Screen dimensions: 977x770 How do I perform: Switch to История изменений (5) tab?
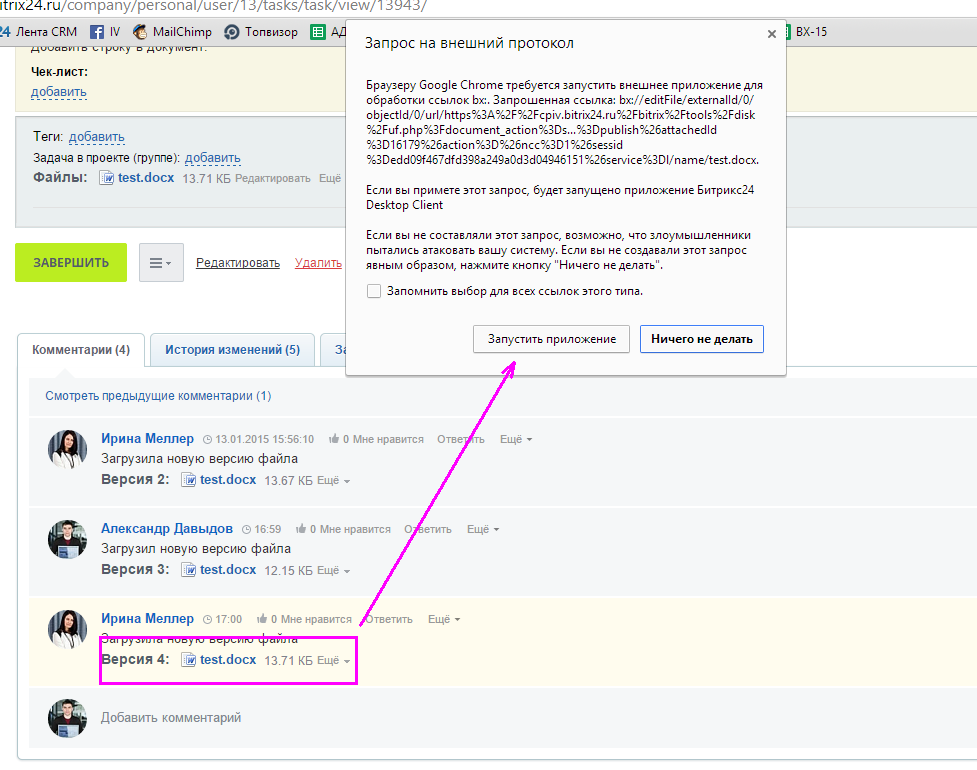coord(232,349)
